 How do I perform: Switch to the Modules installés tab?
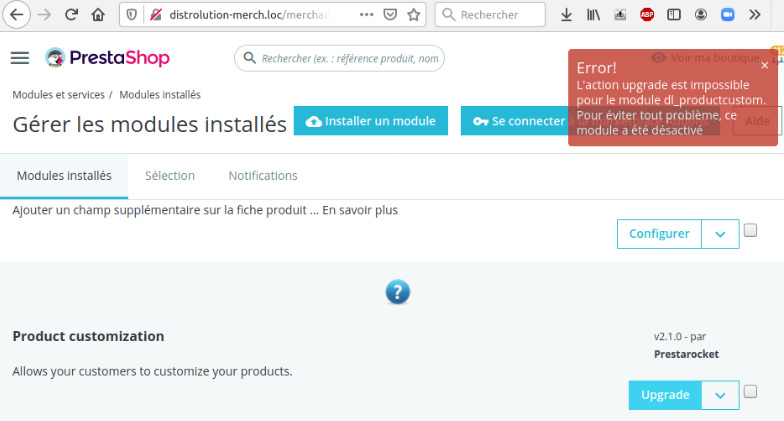[x=64, y=176]
